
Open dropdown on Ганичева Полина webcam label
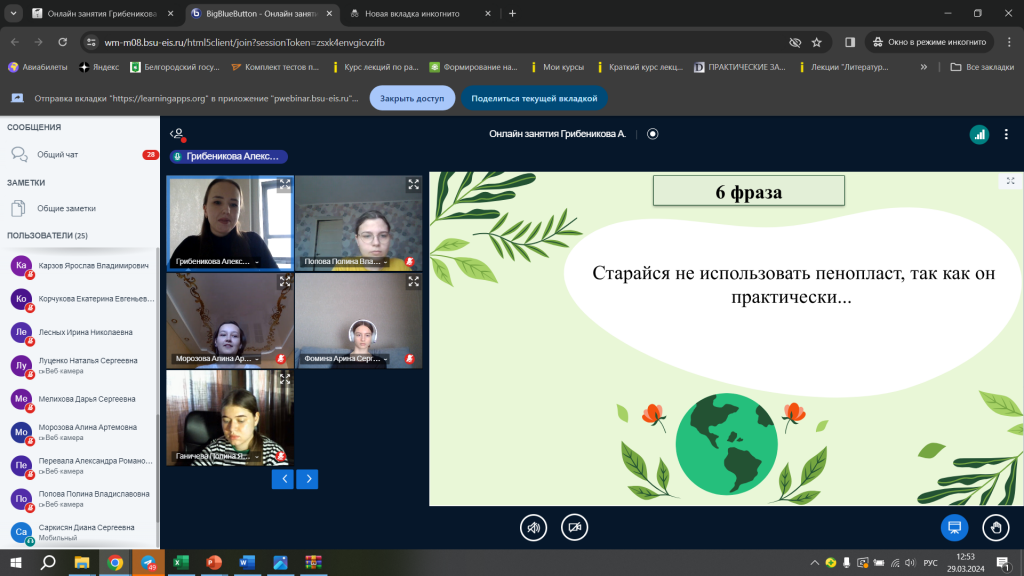(217, 456)
